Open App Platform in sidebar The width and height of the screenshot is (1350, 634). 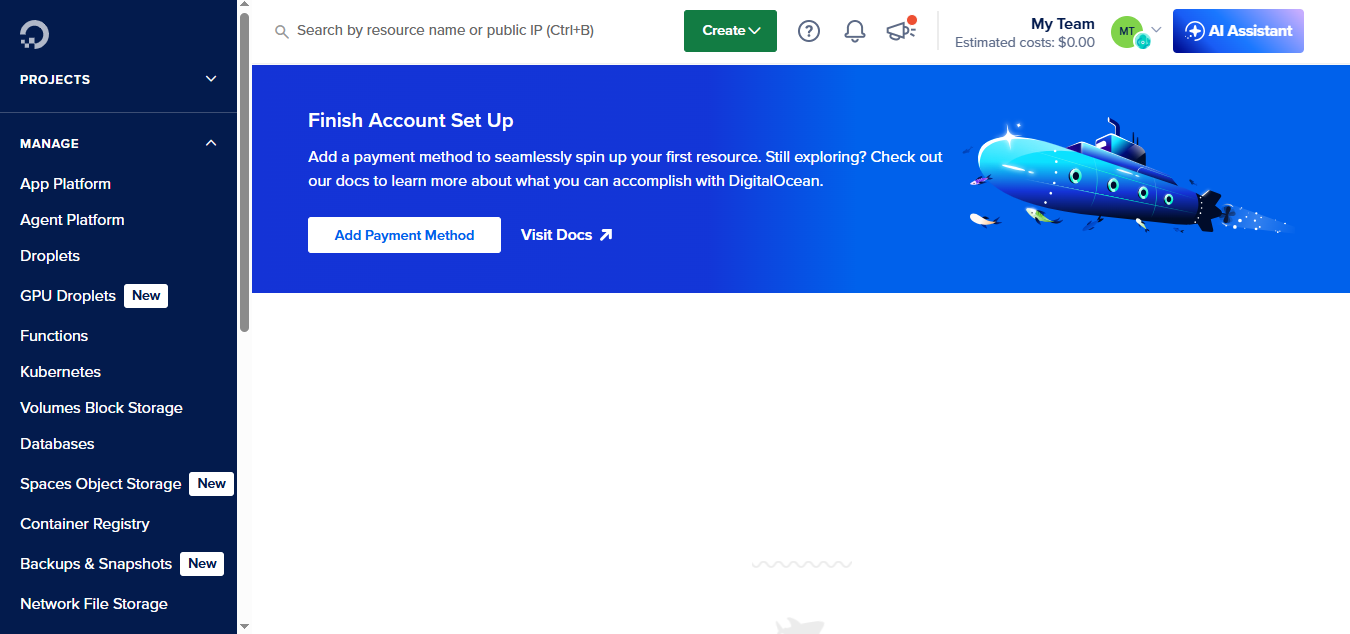pyautogui.click(x=66, y=184)
